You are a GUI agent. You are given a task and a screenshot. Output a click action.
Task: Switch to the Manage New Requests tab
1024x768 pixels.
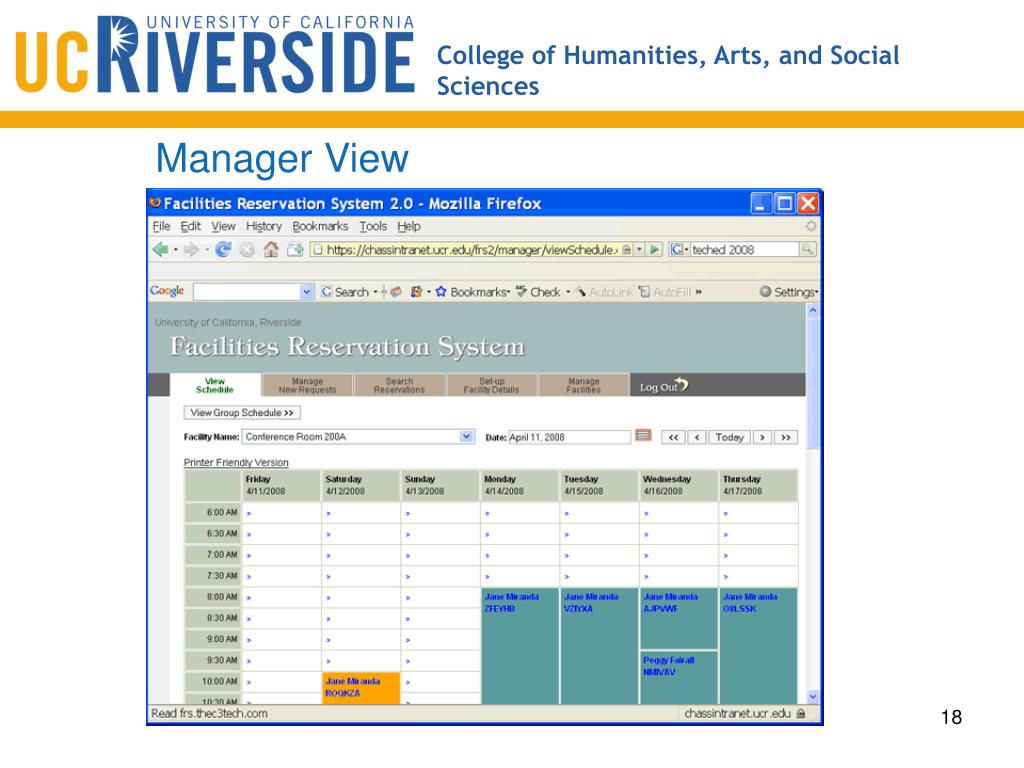tap(307, 385)
